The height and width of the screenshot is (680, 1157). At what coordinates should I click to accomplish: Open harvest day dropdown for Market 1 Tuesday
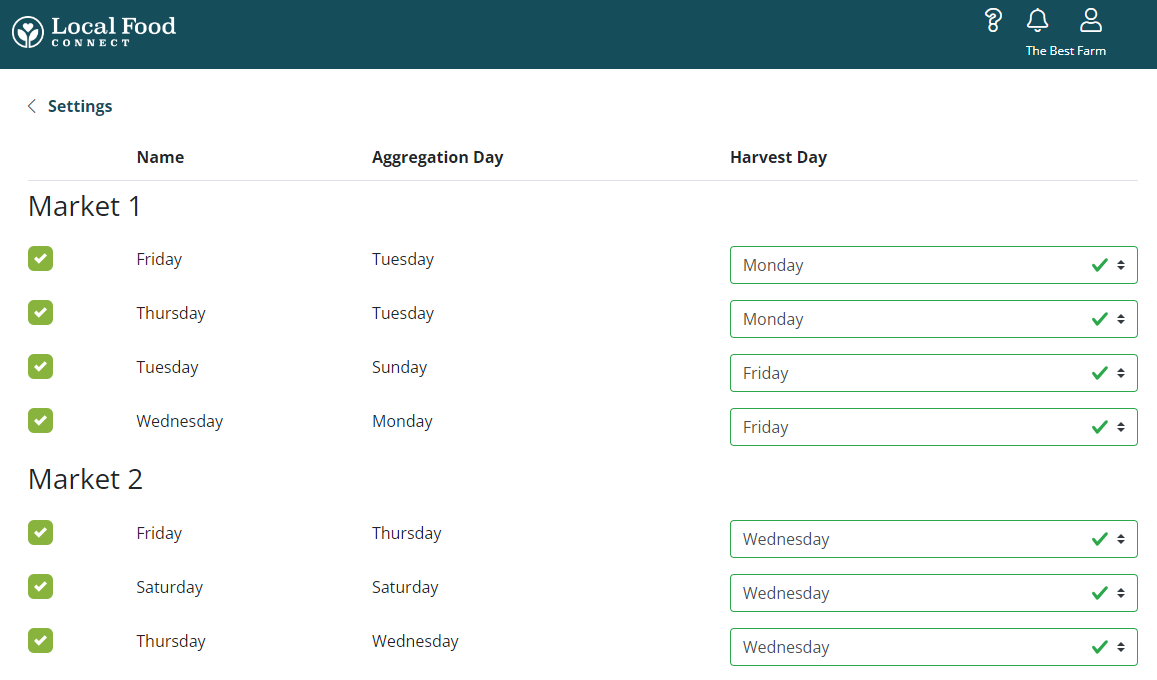tap(933, 373)
